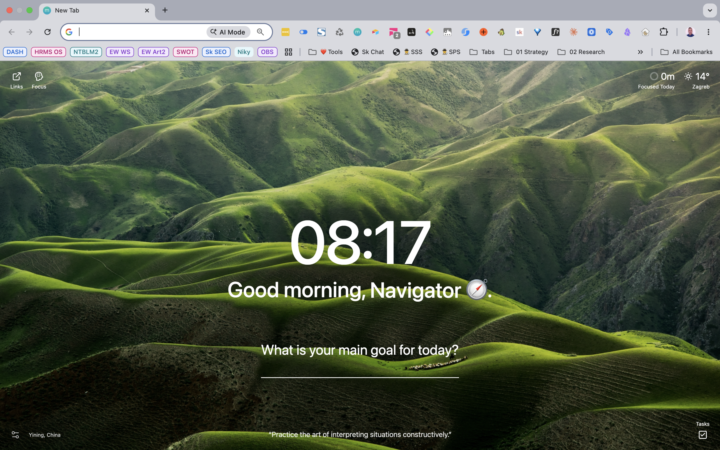Expand the Tabs bookmark folder
The width and height of the screenshot is (720, 450).
tap(482, 52)
